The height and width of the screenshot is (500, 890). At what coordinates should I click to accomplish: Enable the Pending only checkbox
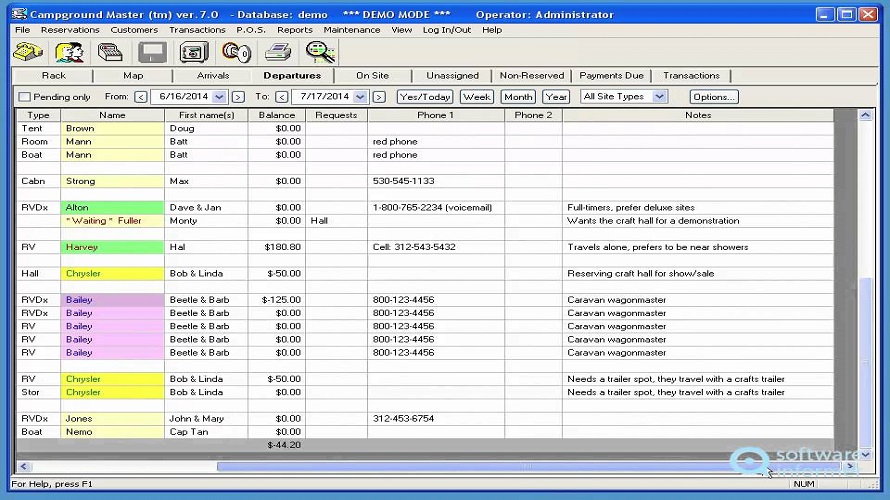coord(25,97)
